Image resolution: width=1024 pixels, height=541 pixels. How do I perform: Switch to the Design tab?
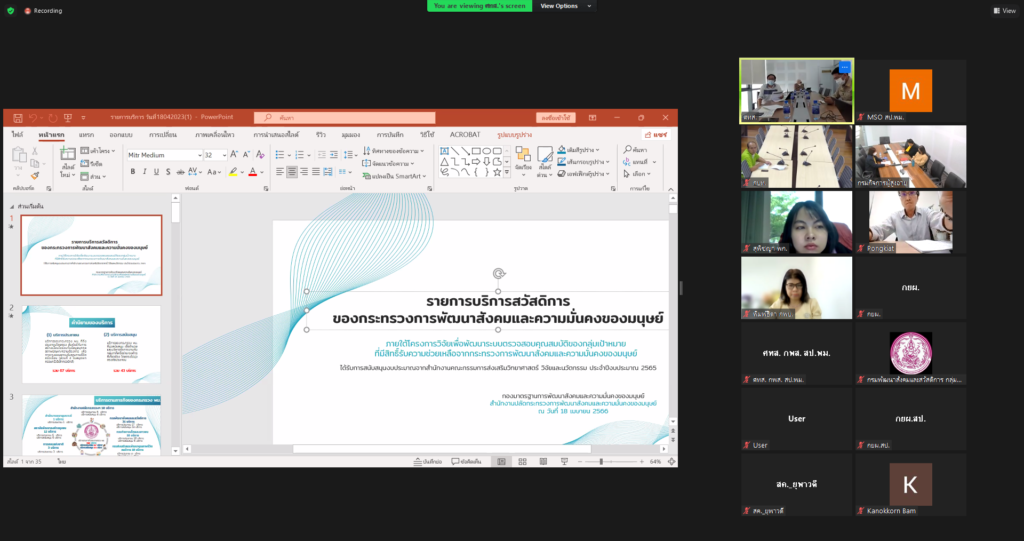(121, 135)
